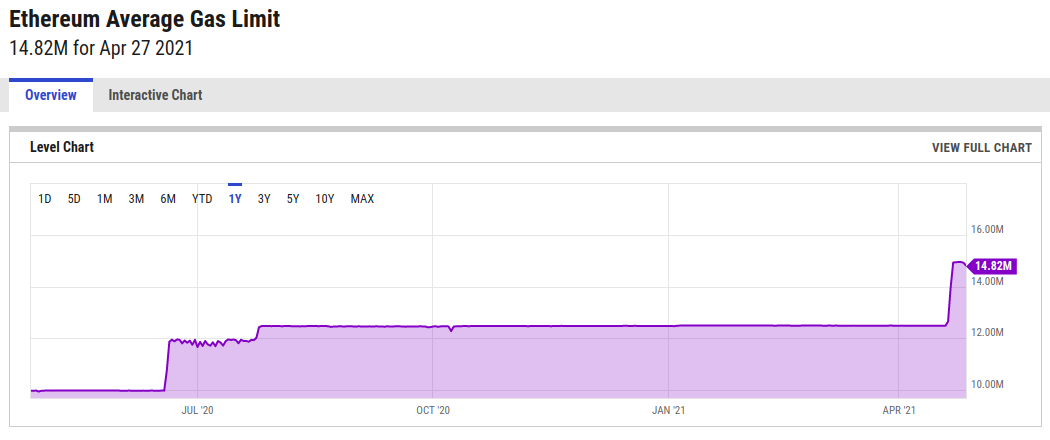Click the 14.82M for Apr 27 2021 subtitle

click(101, 48)
